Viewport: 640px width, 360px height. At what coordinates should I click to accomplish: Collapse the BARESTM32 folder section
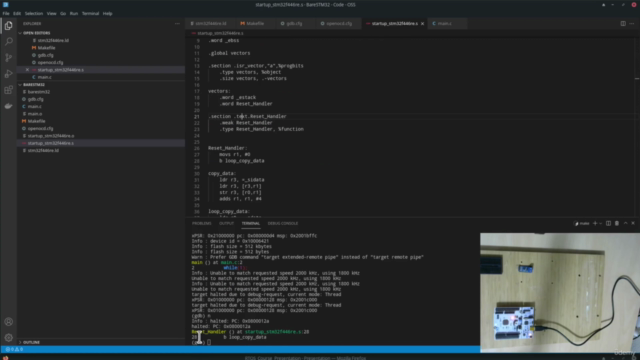[x=34, y=84]
